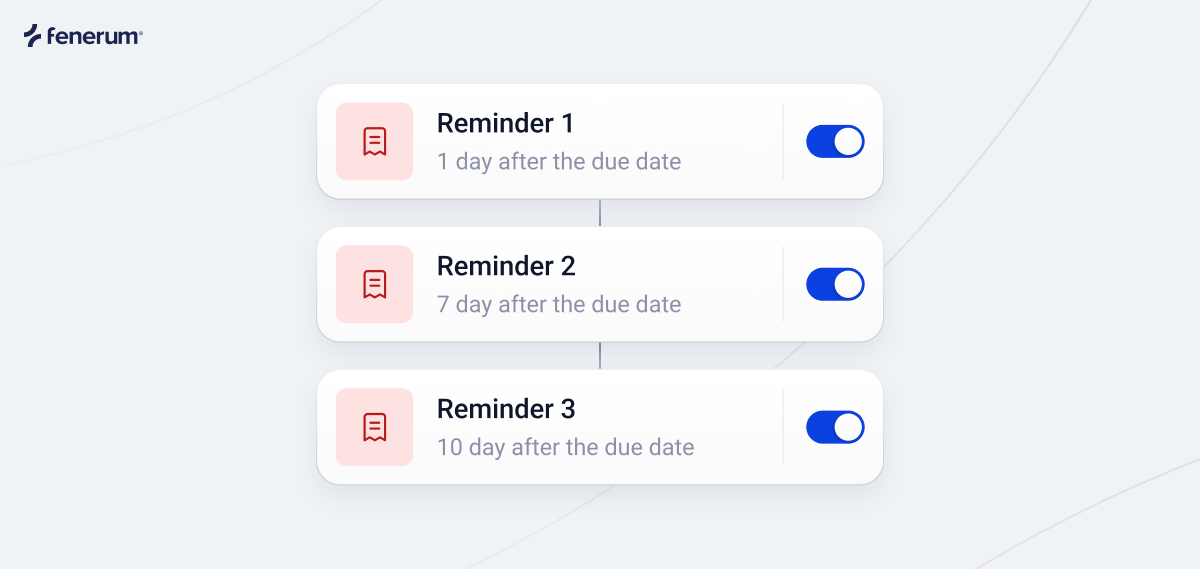Select the Reminder 3 red receipt icon
Screen dimensions: 1200x569
[375, 427]
